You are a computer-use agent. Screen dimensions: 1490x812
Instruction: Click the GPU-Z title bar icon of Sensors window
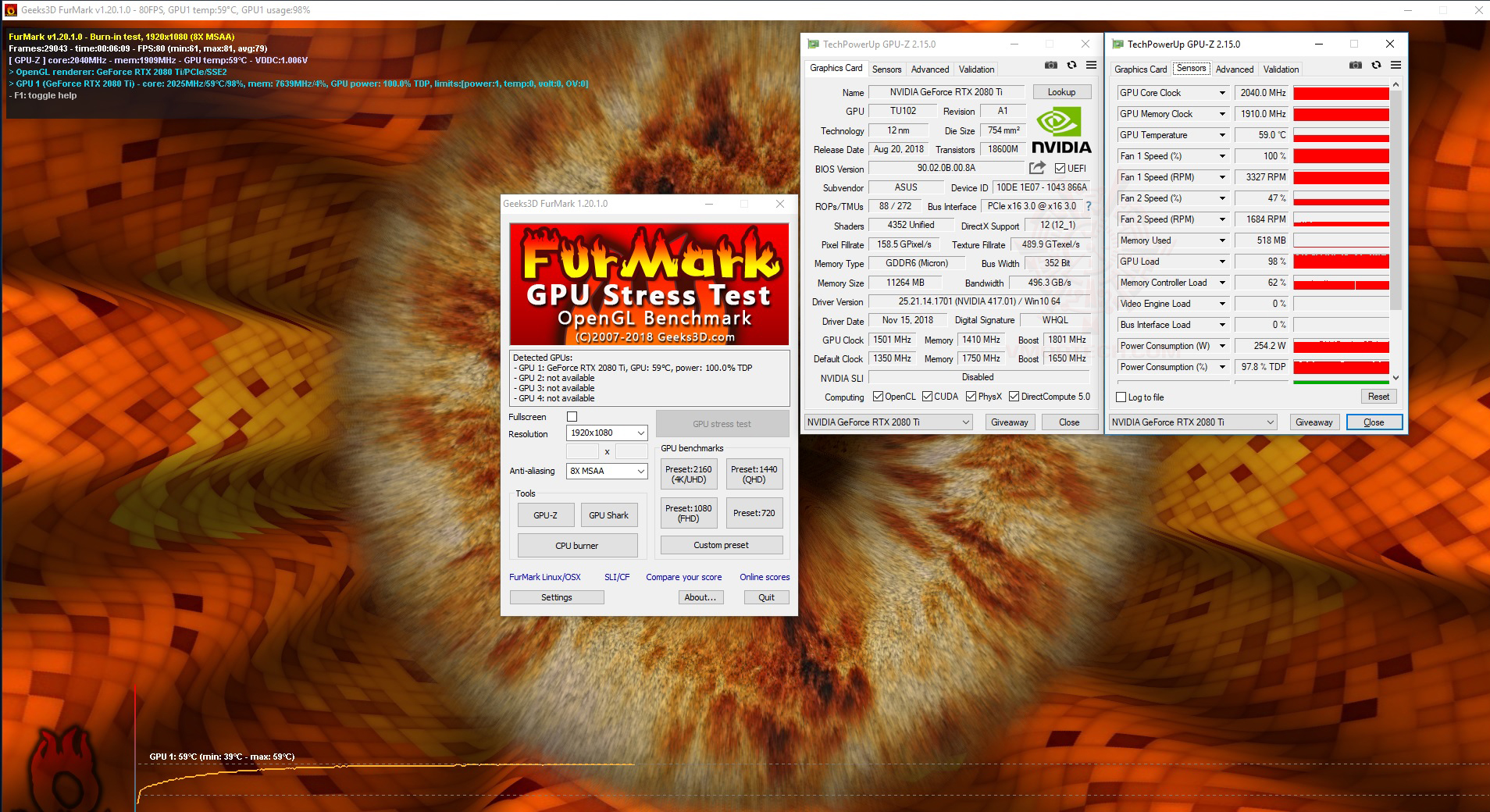[x=1117, y=45]
